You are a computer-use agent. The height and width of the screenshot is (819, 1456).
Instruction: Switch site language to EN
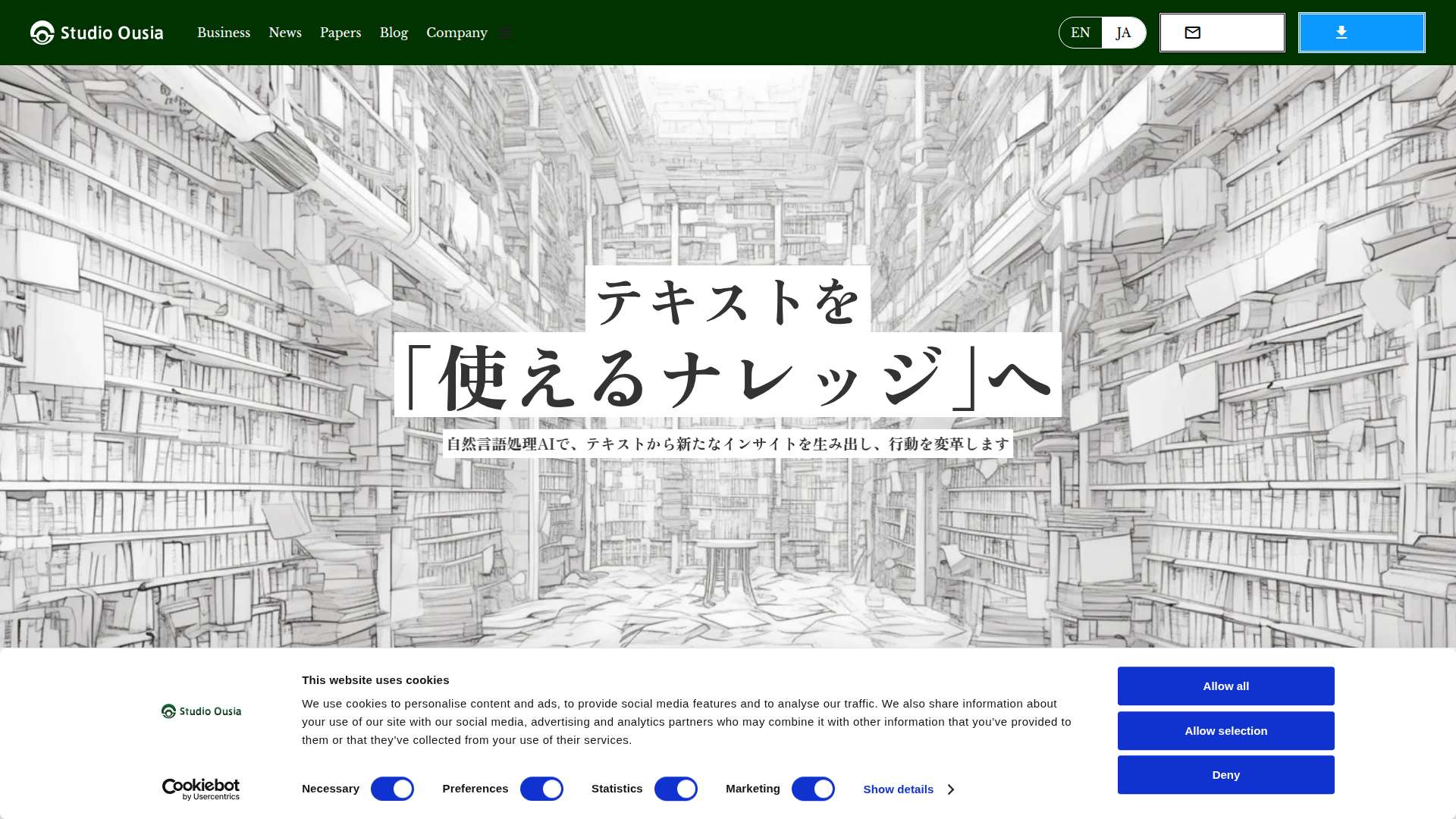point(1081,33)
